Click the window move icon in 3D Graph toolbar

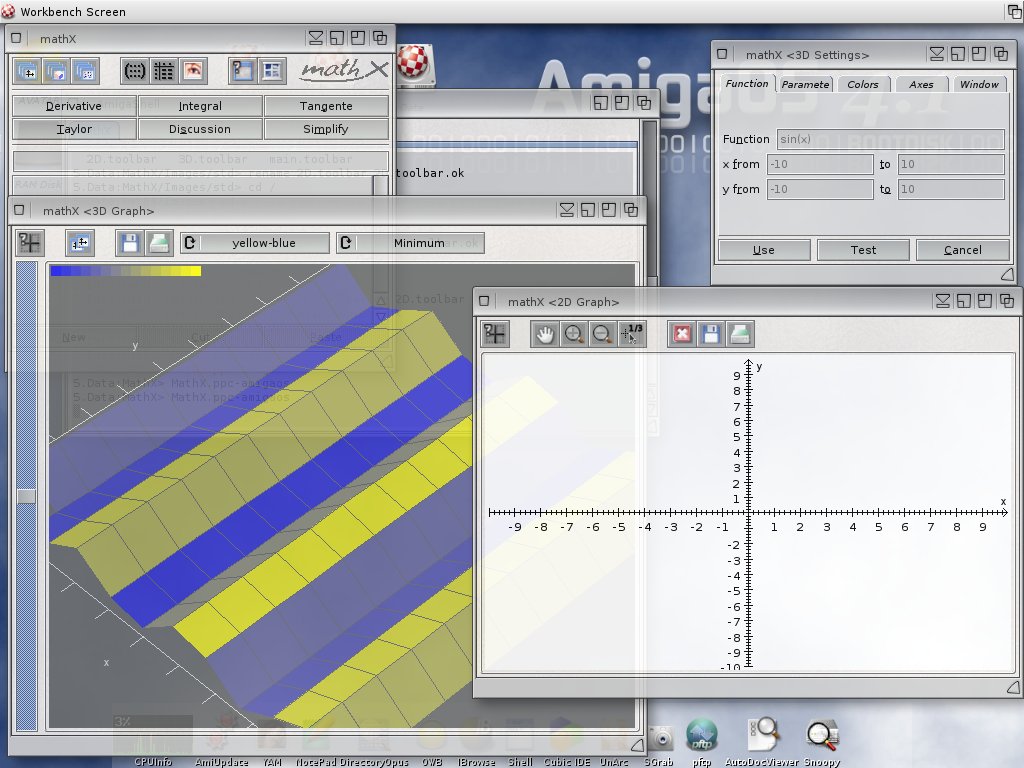80,243
